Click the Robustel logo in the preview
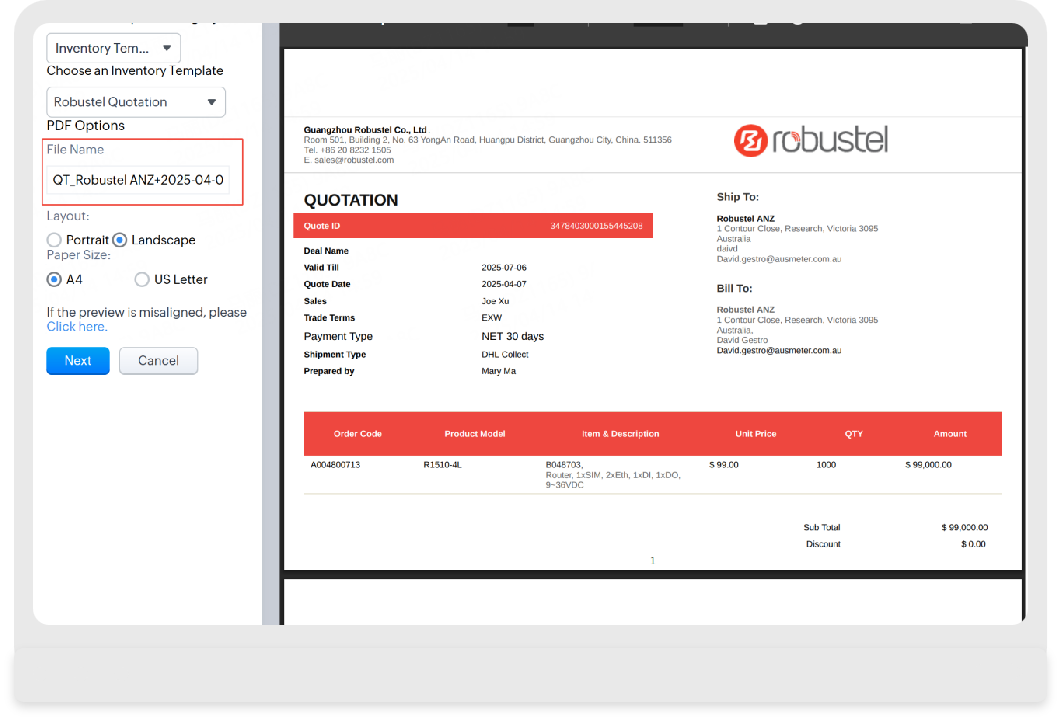 [811, 140]
